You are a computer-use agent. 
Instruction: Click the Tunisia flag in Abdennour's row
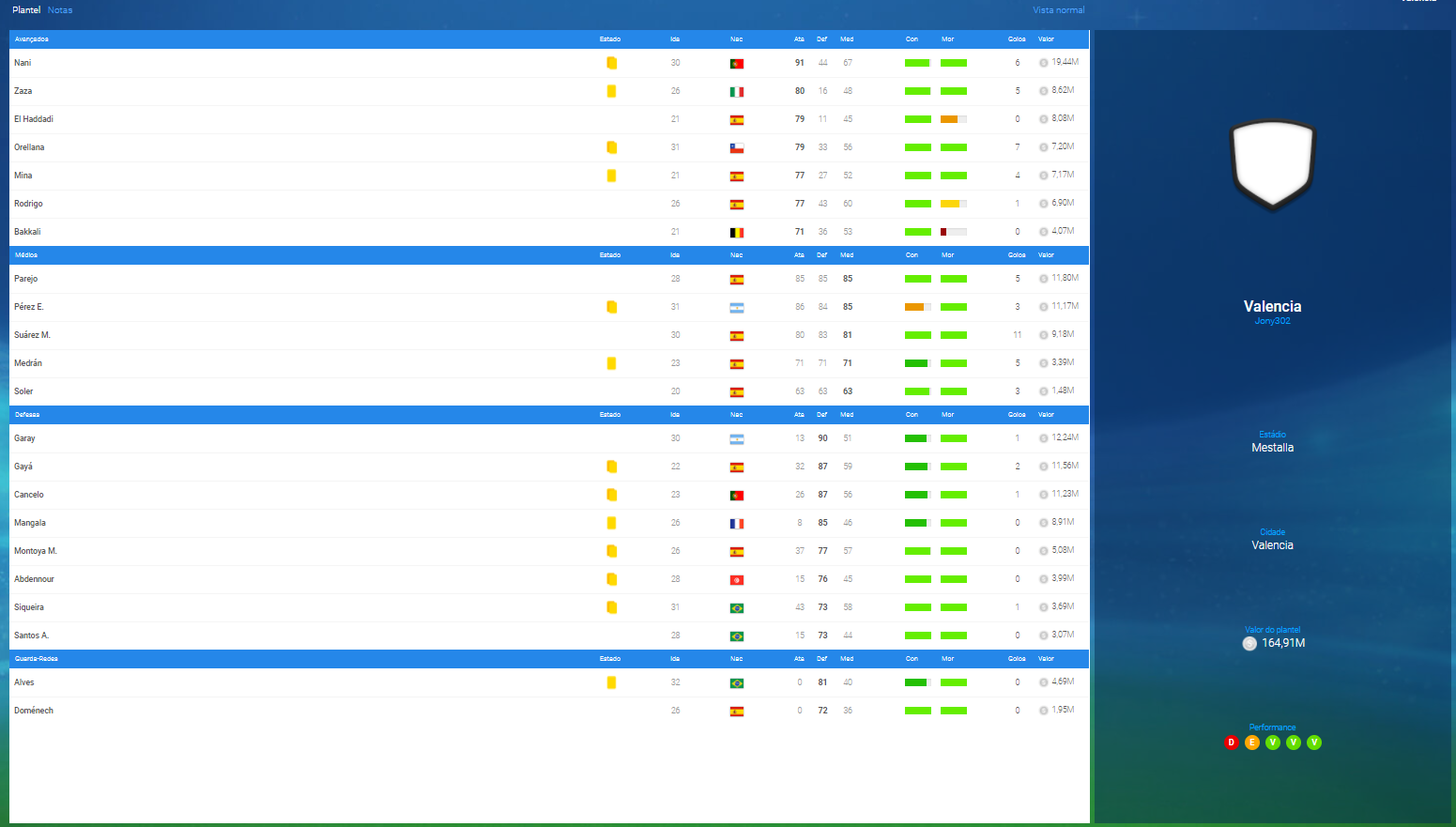point(737,580)
